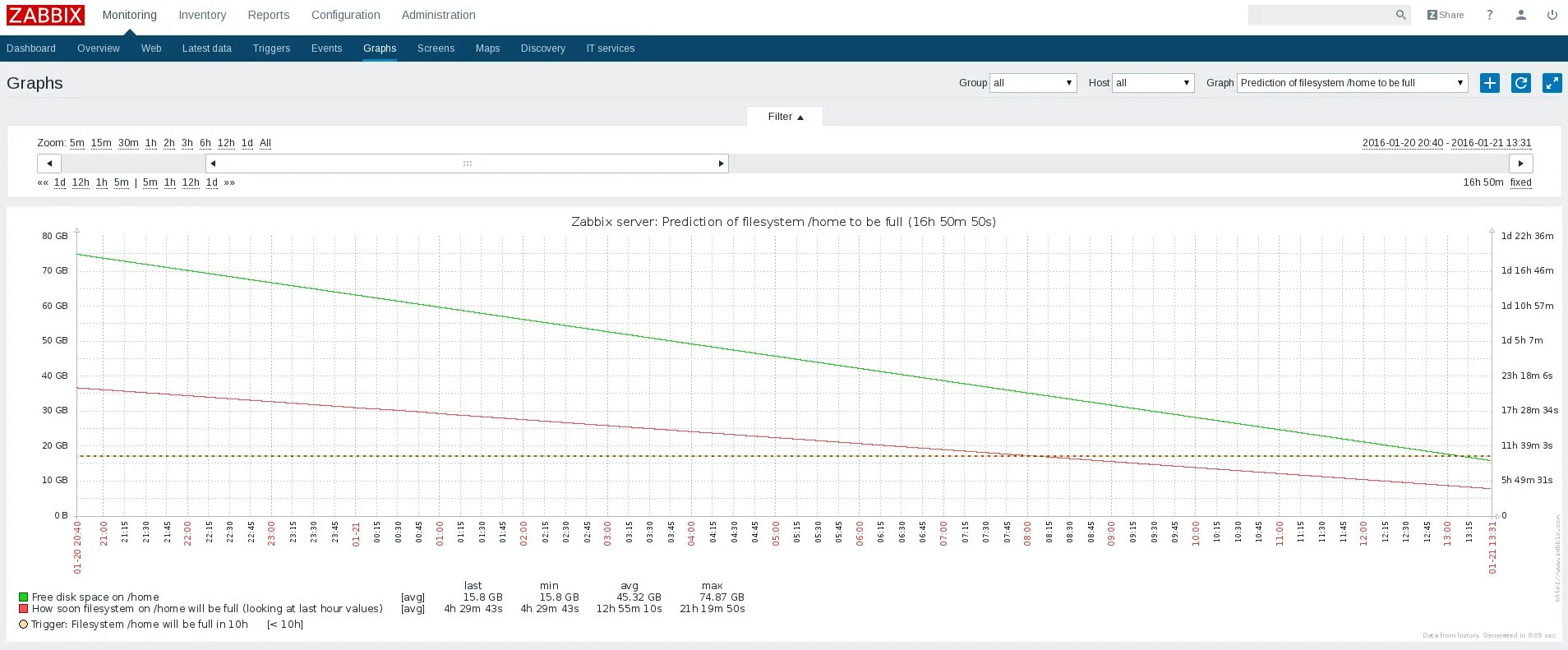Open the Maps submenu
1568x650 pixels.
pyautogui.click(x=488, y=48)
